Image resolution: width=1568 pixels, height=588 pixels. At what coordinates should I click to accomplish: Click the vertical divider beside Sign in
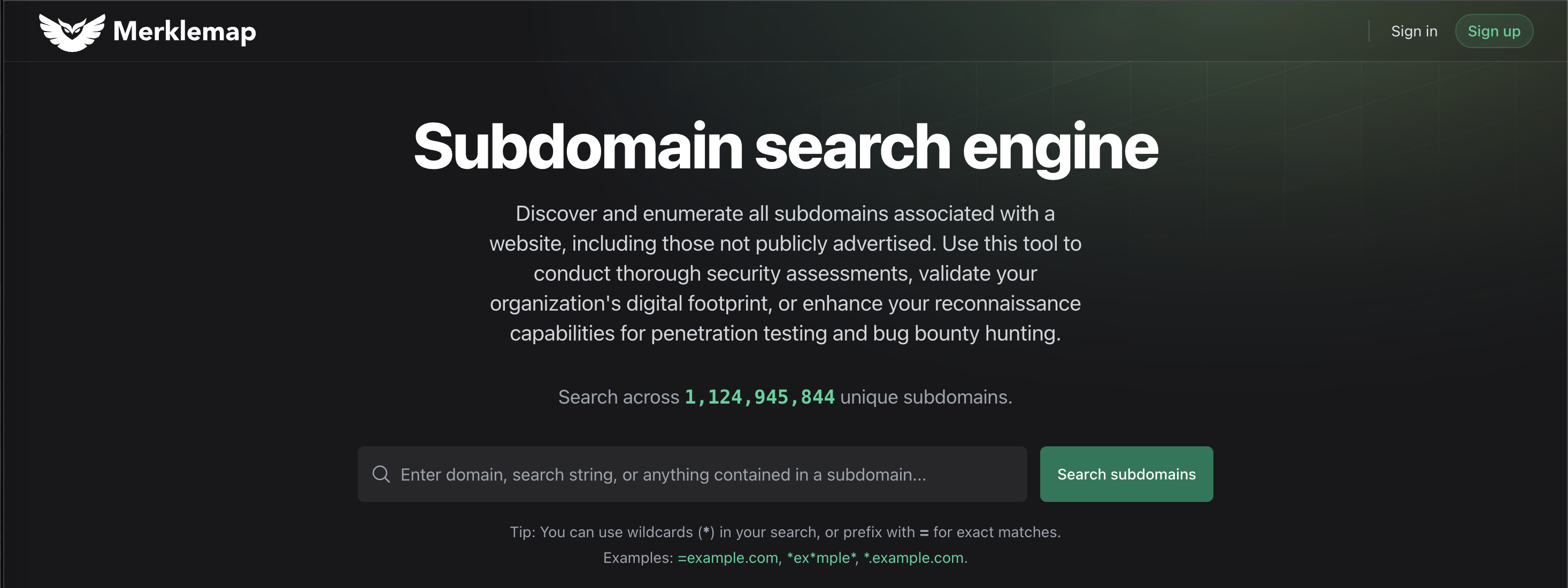point(1369,31)
